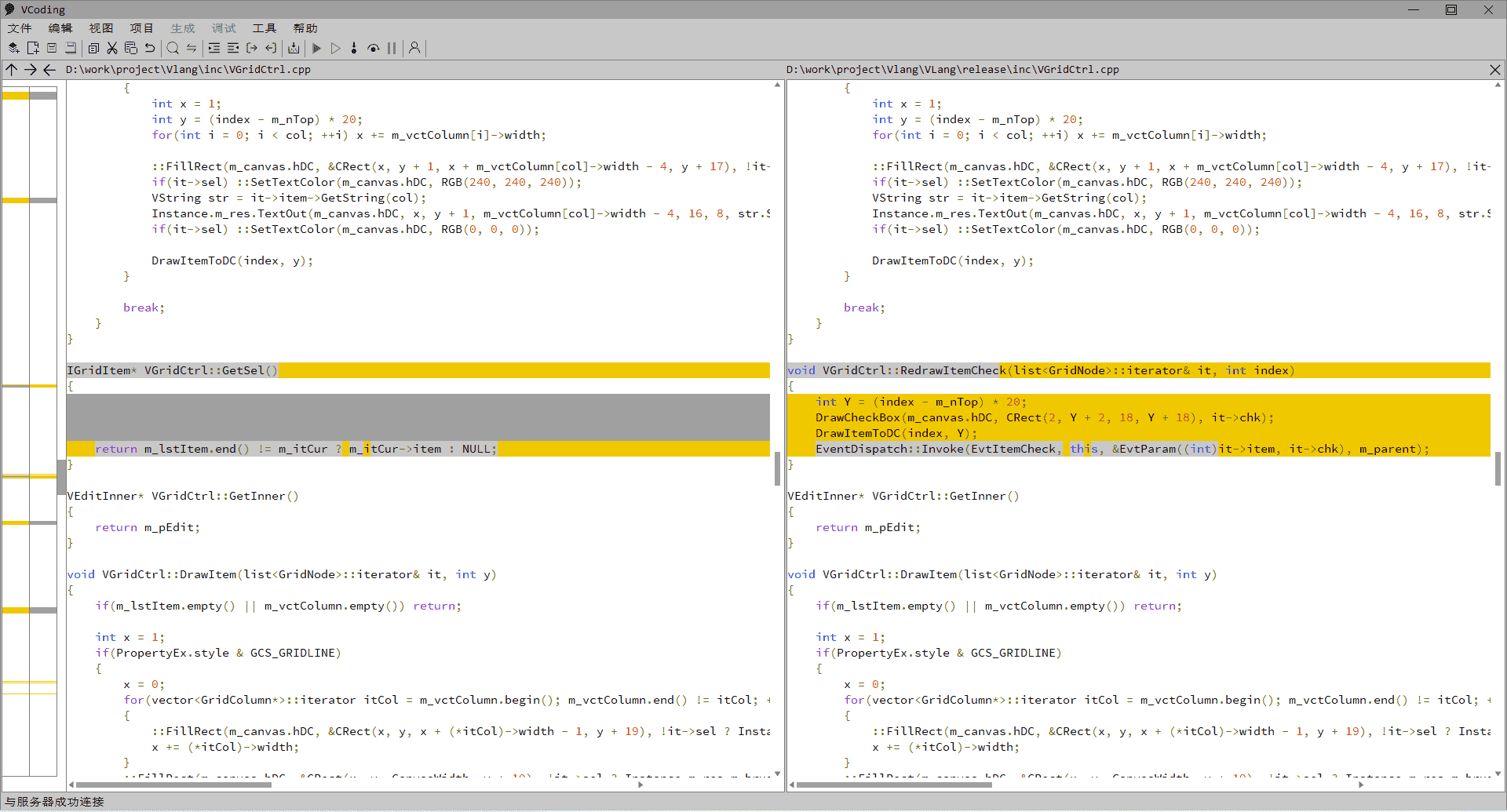The width and height of the screenshot is (1507, 812).
Task: Click right pane horizontal scrollbar thumb
Action: pyautogui.click(x=894, y=785)
